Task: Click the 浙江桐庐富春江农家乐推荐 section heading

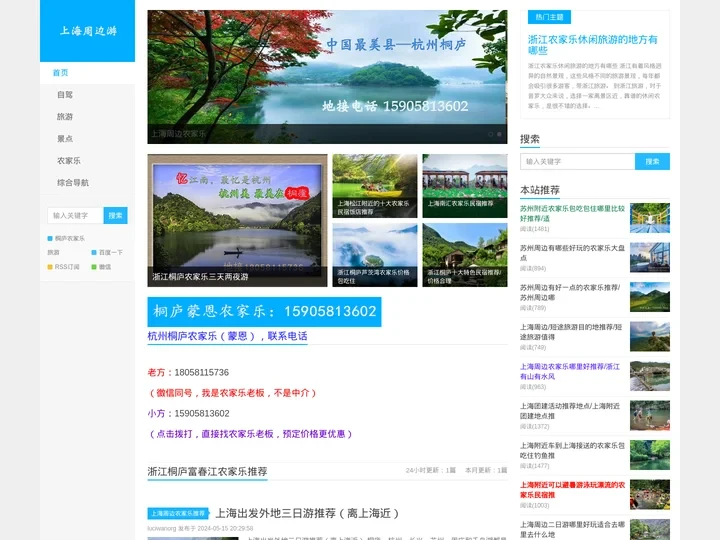Action: tap(207, 472)
